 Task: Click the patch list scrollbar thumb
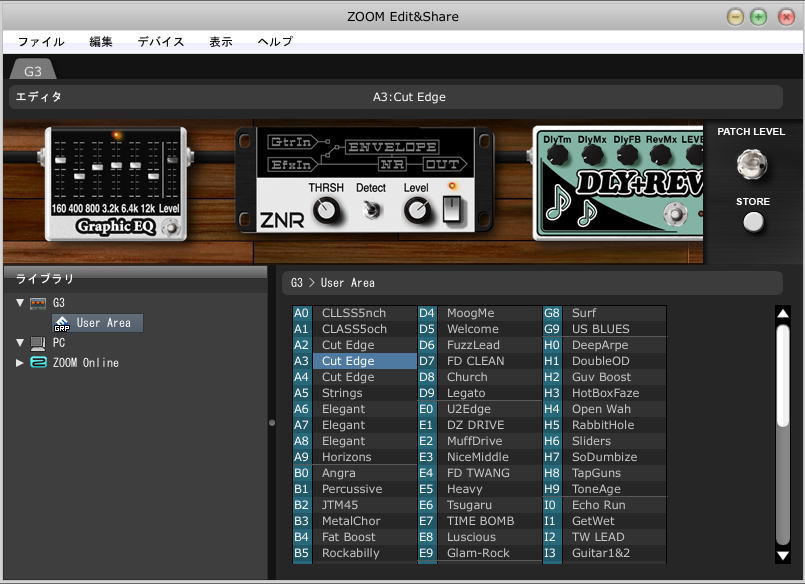783,375
